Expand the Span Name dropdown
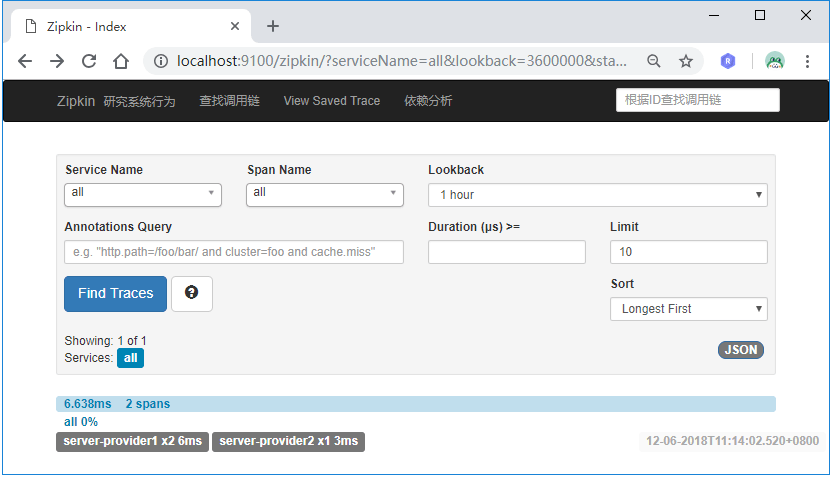Image resolution: width=837 pixels, height=482 pixels. [x=325, y=194]
